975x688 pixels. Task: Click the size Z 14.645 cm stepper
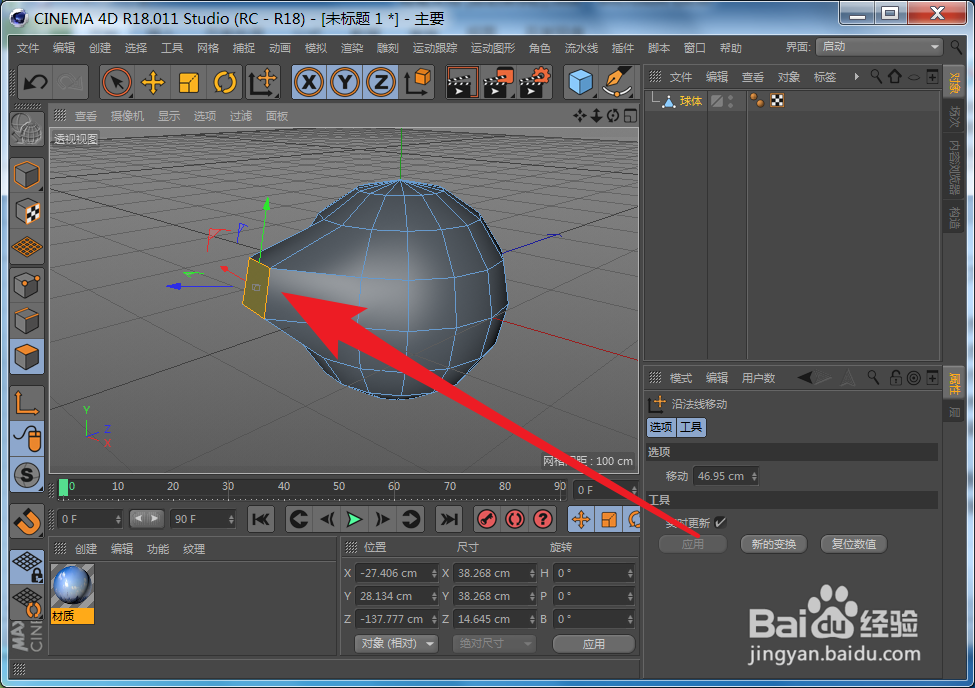click(x=532, y=619)
